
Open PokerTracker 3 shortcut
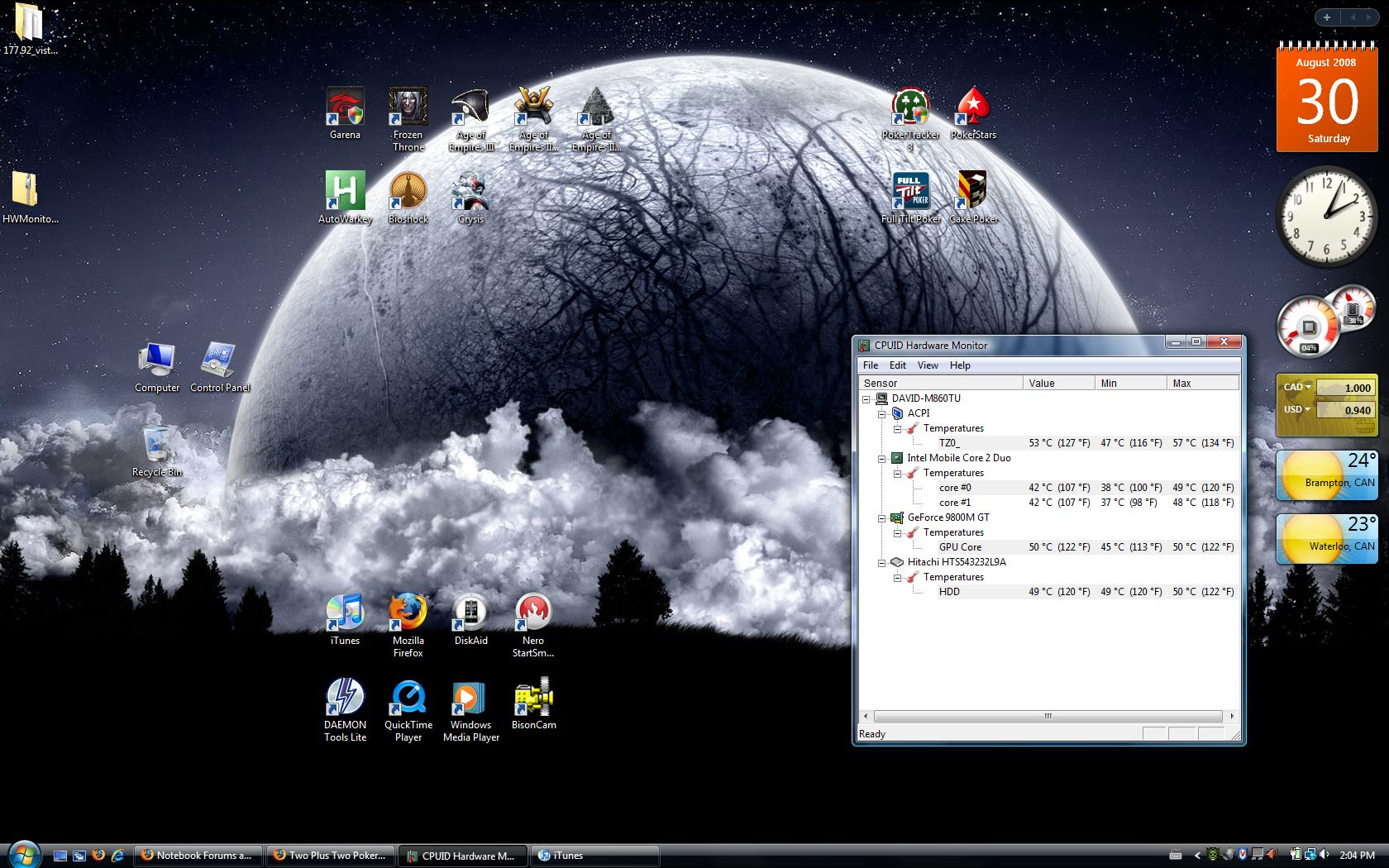click(910, 119)
